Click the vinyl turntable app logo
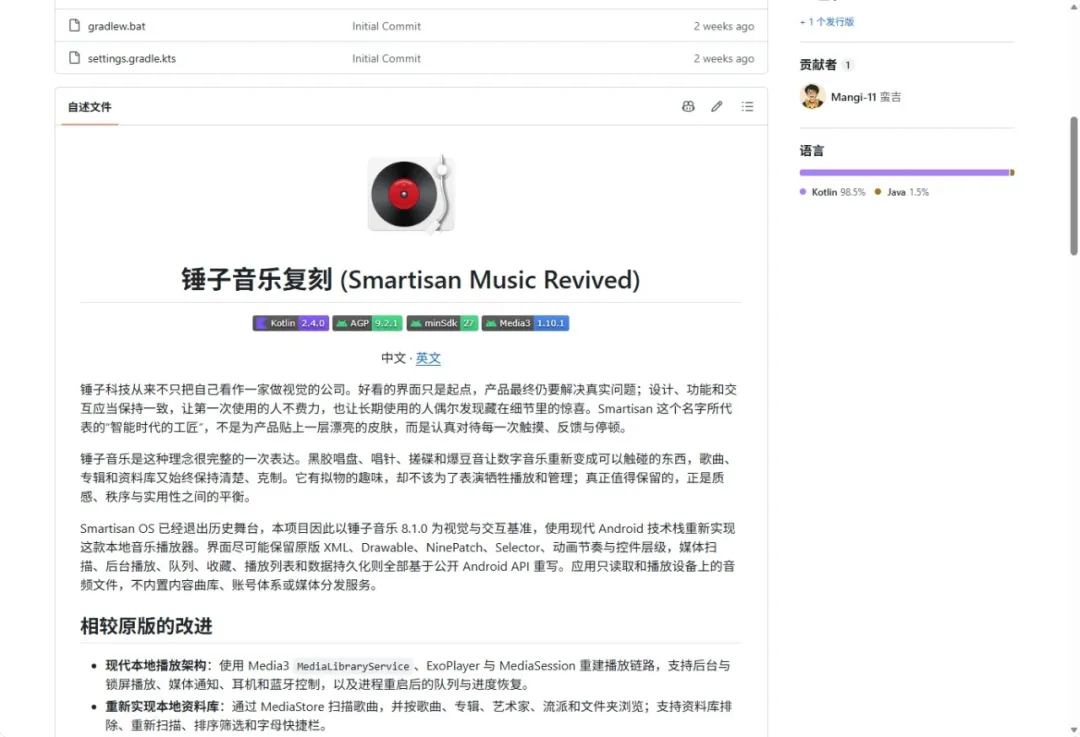The height and width of the screenshot is (737, 1080). click(411, 194)
